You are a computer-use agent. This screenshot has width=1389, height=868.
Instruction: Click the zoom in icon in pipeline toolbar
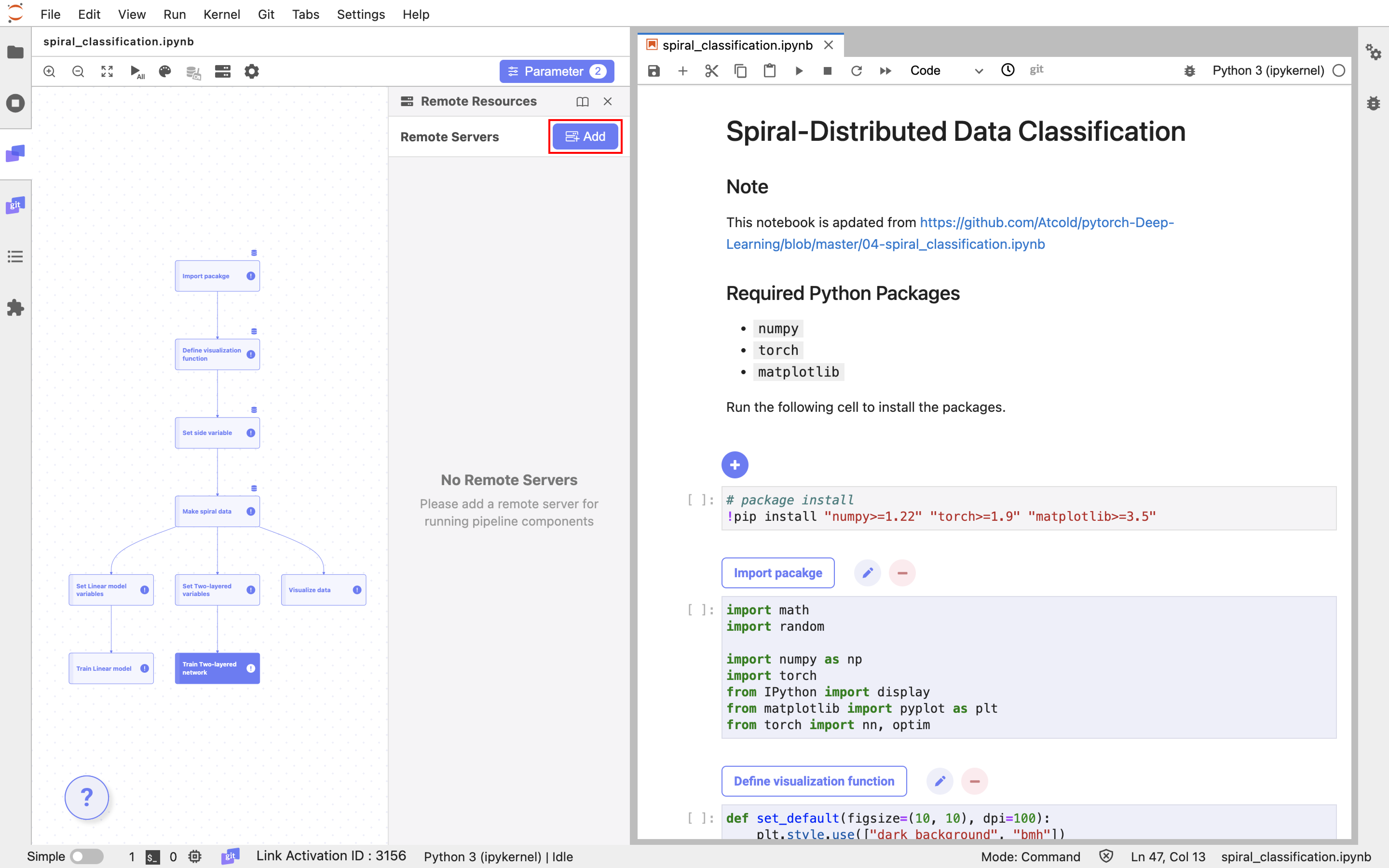click(49, 71)
